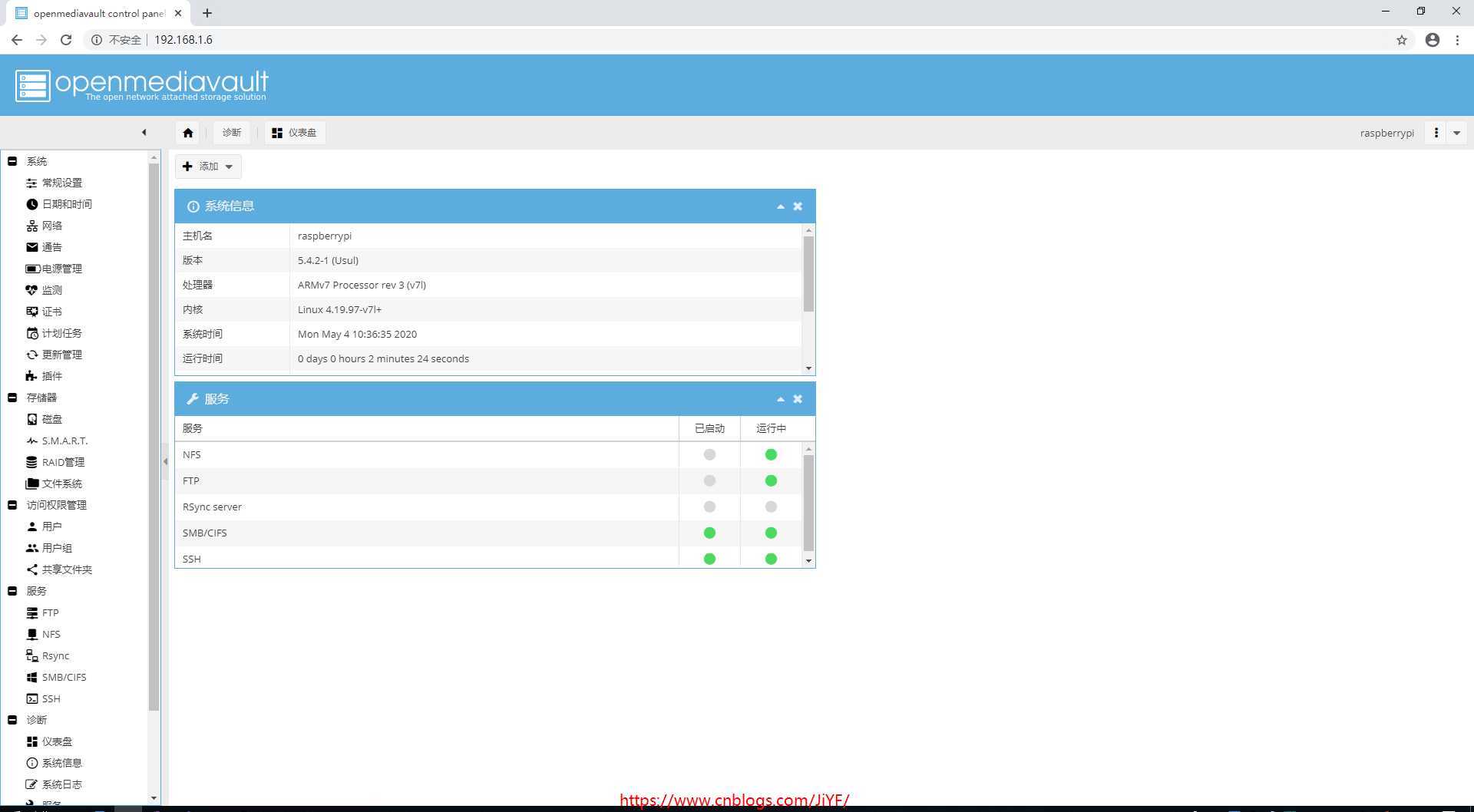
Task: Collapse the 服务 tree section in sidebar
Action: pos(12,591)
